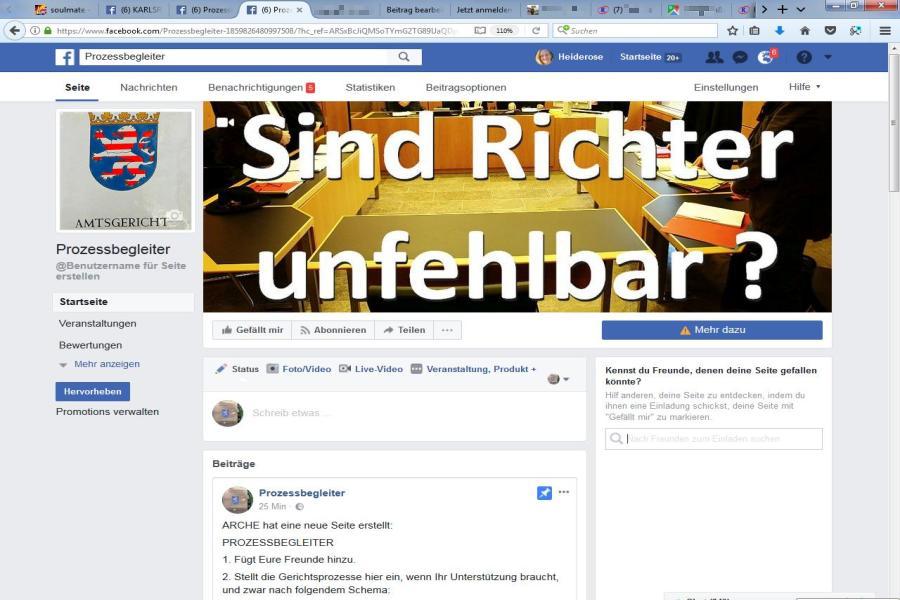Click the Teilen button

point(404,330)
